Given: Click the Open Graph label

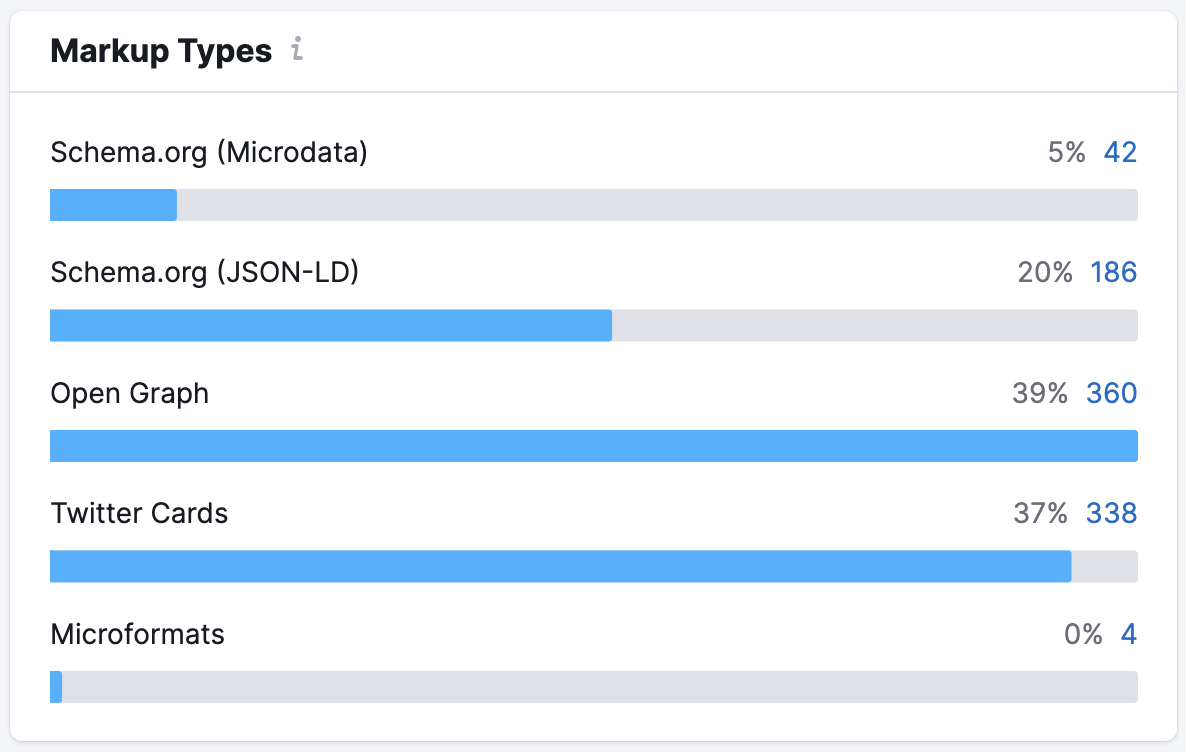Looking at the screenshot, I should [130, 393].
